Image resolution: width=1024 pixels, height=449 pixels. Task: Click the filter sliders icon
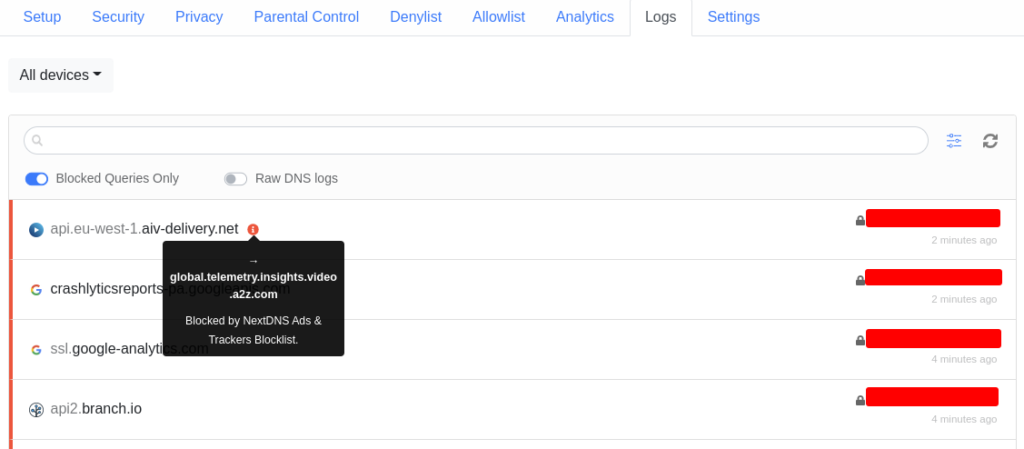pos(954,141)
